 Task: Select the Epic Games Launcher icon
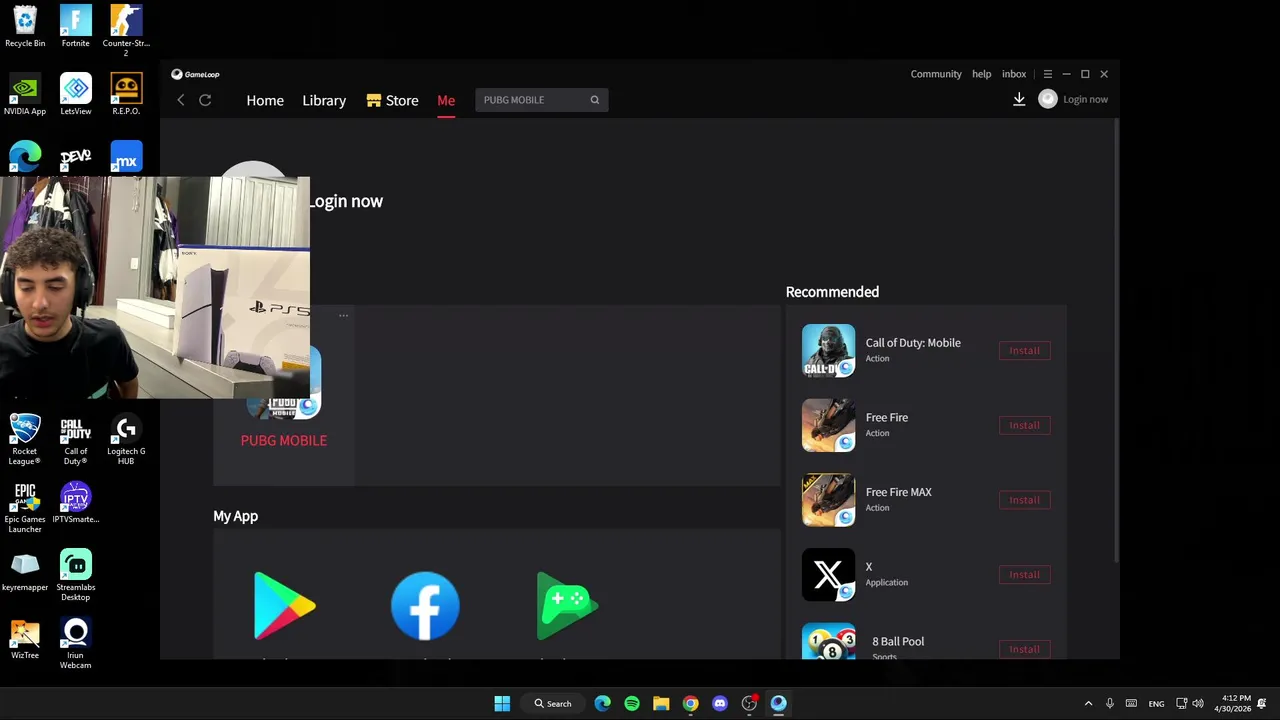pyautogui.click(x=25, y=508)
